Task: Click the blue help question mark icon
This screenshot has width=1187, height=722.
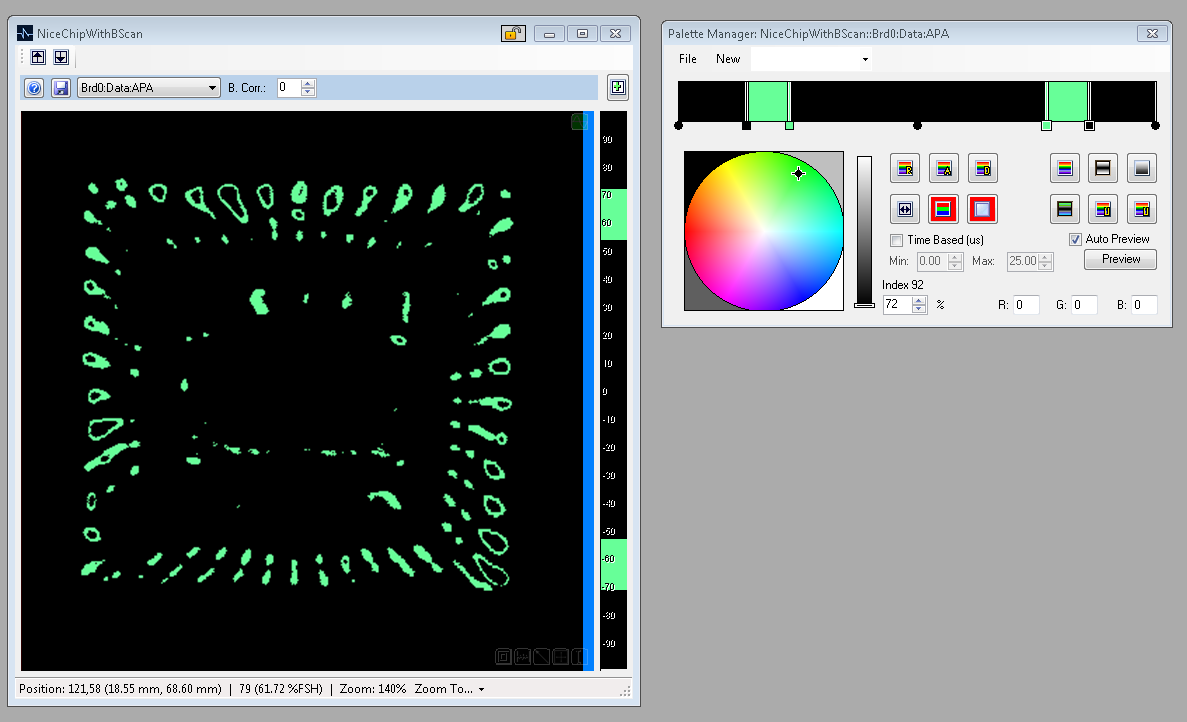Action: pos(34,88)
